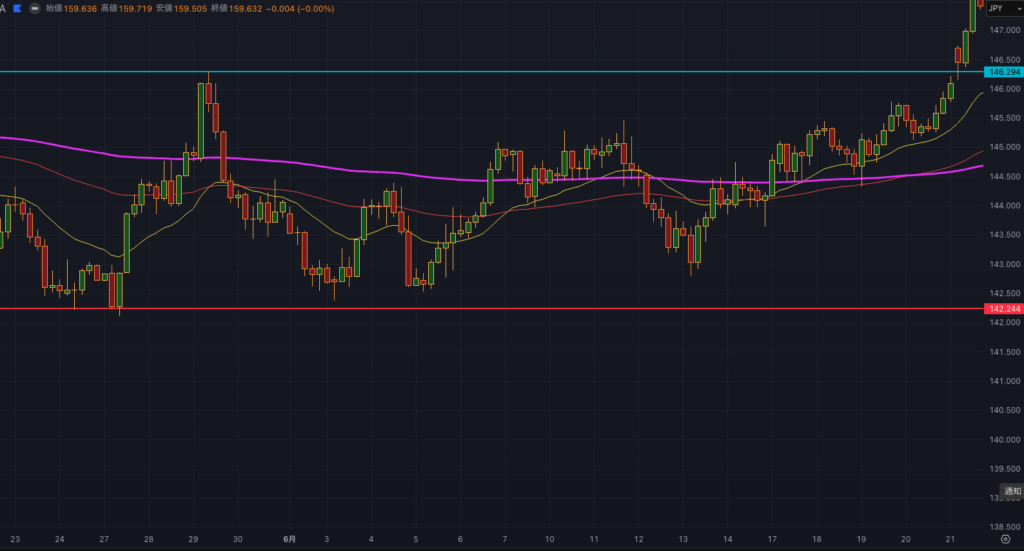Click the 144.000 level on the price axis

pyautogui.click(x=1002, y=206)
